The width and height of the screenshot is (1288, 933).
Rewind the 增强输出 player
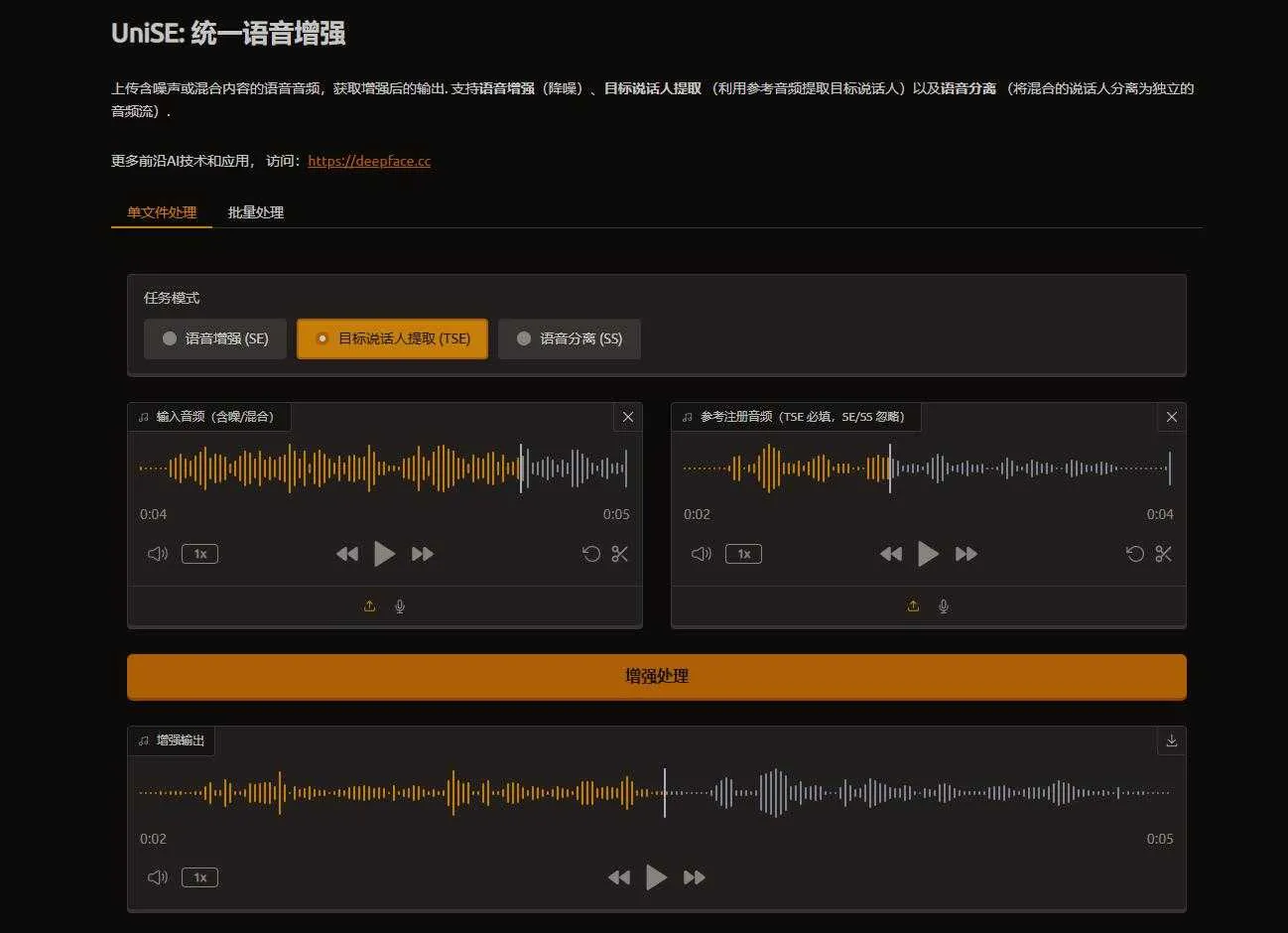coord(618,877)
